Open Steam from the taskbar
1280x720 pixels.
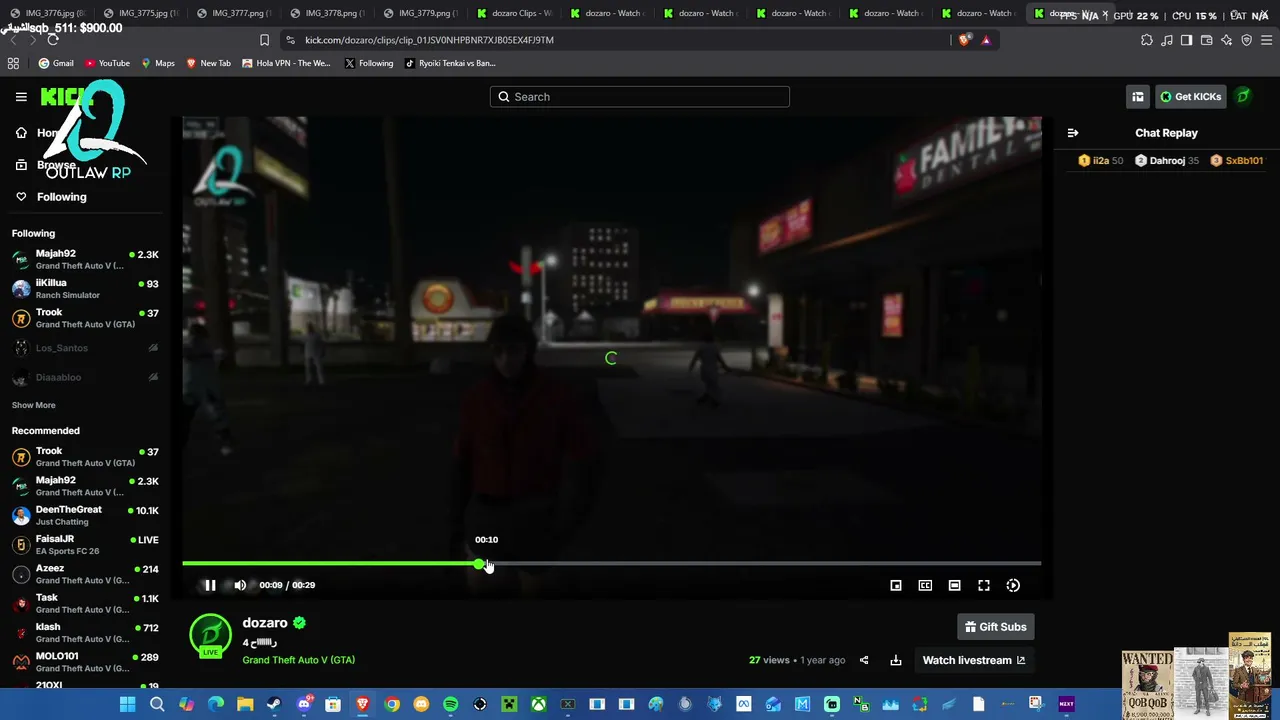[274, 704]
